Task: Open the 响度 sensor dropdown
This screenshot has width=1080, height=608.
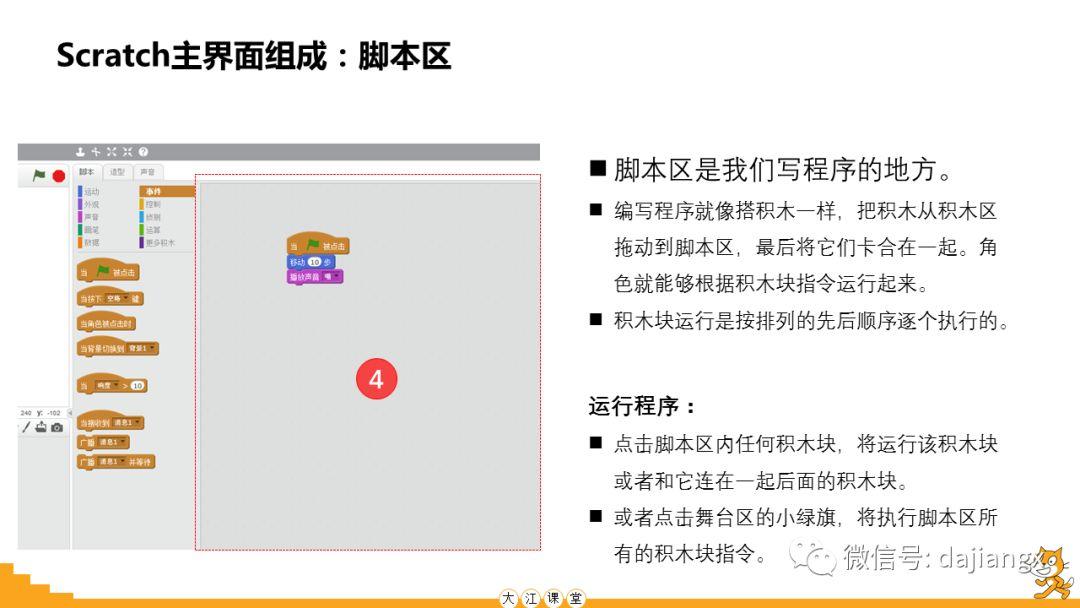Action: [107, 386]
